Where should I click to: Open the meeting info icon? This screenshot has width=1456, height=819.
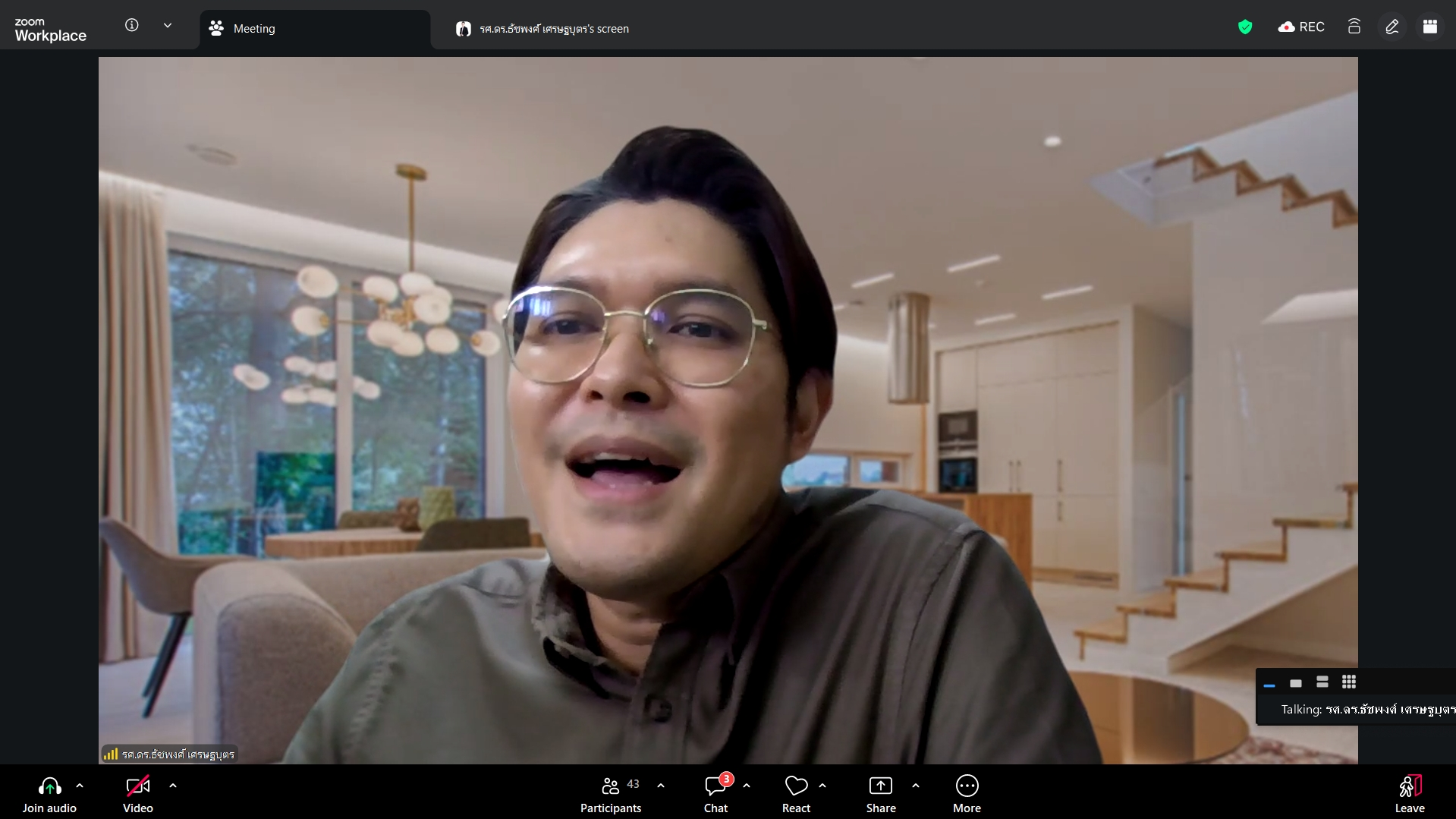pos(132,26)
